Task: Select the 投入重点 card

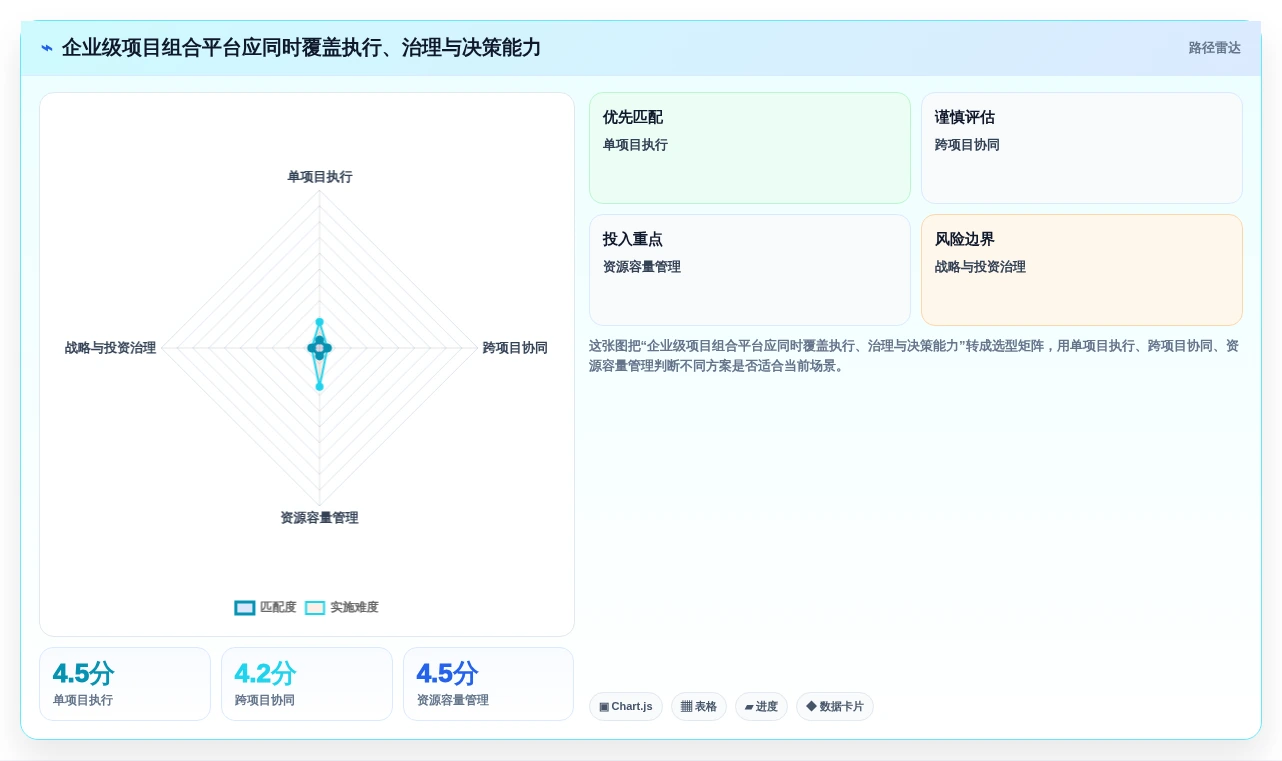Action: pyautogui.click(x=750, y=270)
